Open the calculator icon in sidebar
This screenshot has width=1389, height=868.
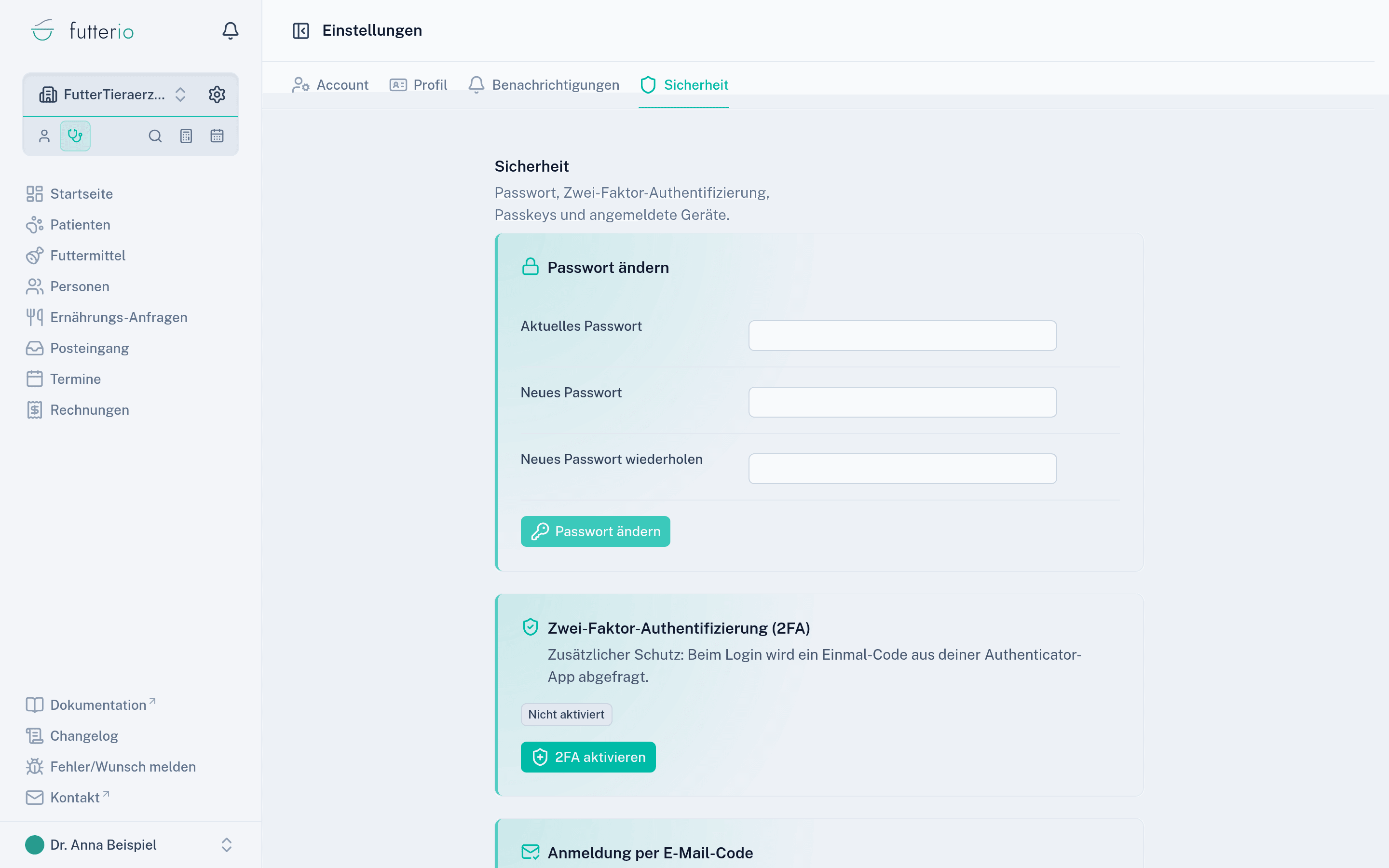click(x=186, y=136)
